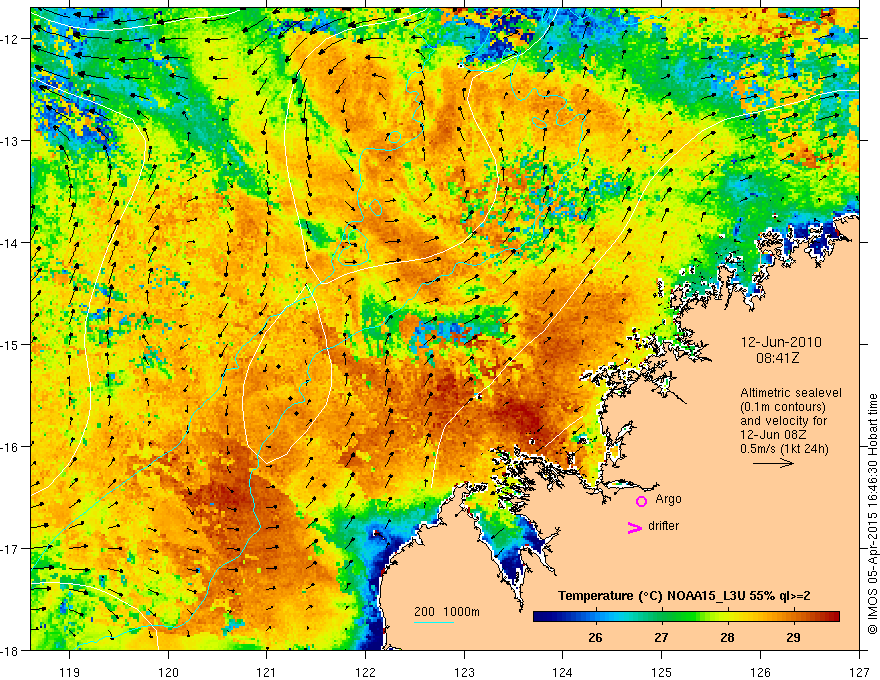
Task: Click the '(0.1m contours)' caption text
Action: click(783, 407)
